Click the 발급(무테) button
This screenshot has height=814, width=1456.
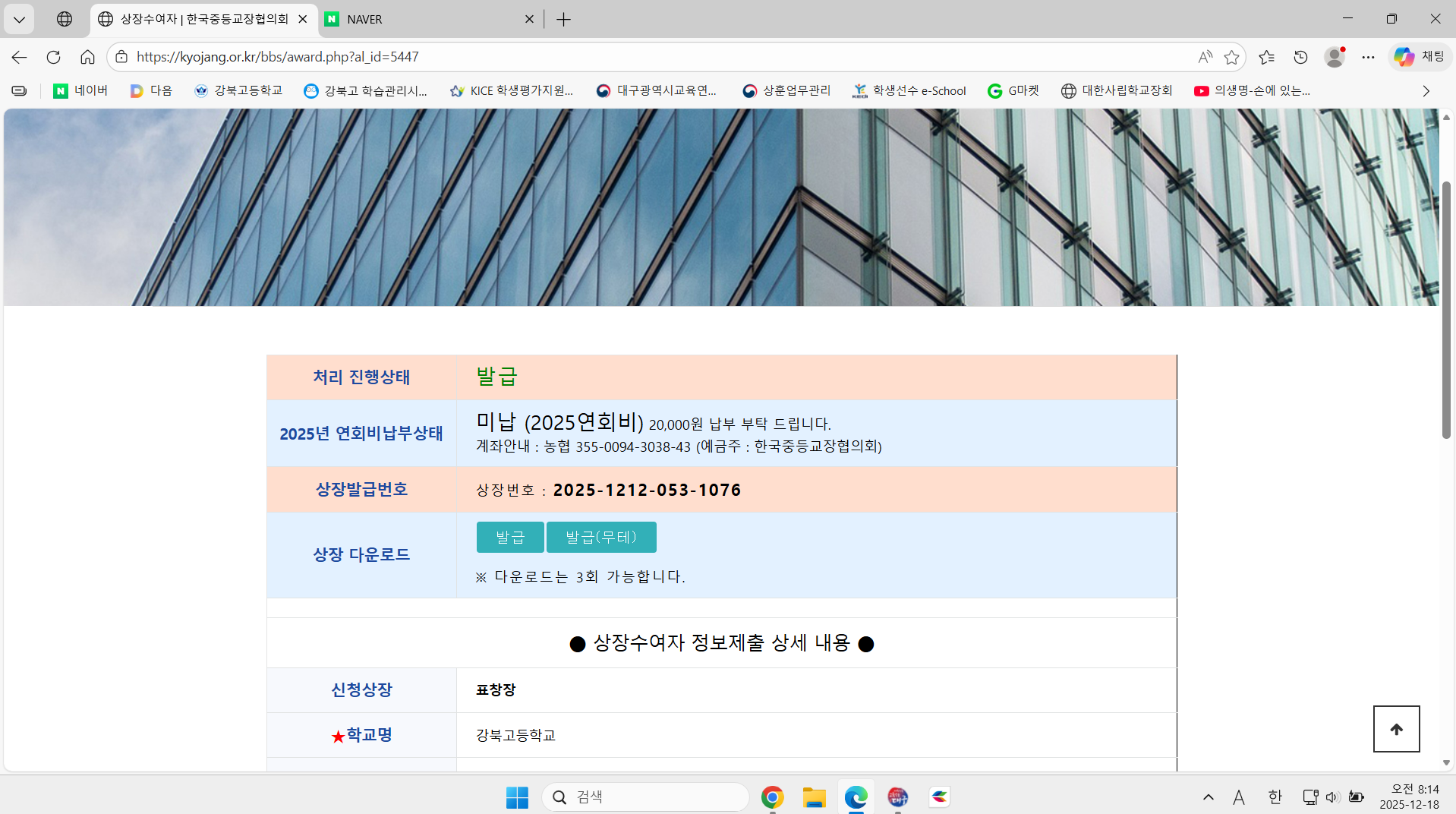pyautogui.click(x=600, y=537)
